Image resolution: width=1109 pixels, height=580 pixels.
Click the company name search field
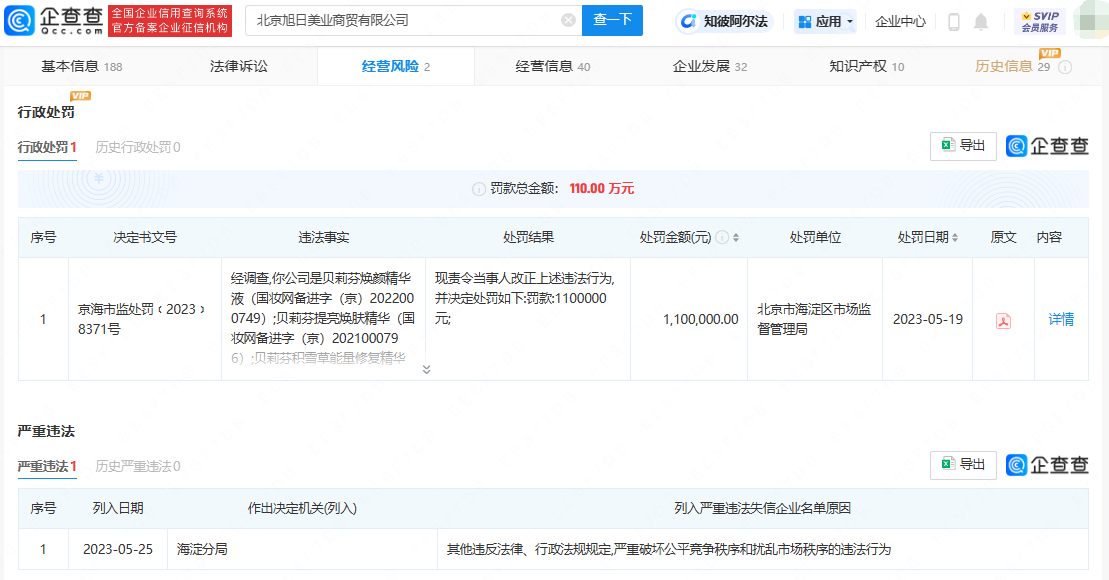pos(400,20)
